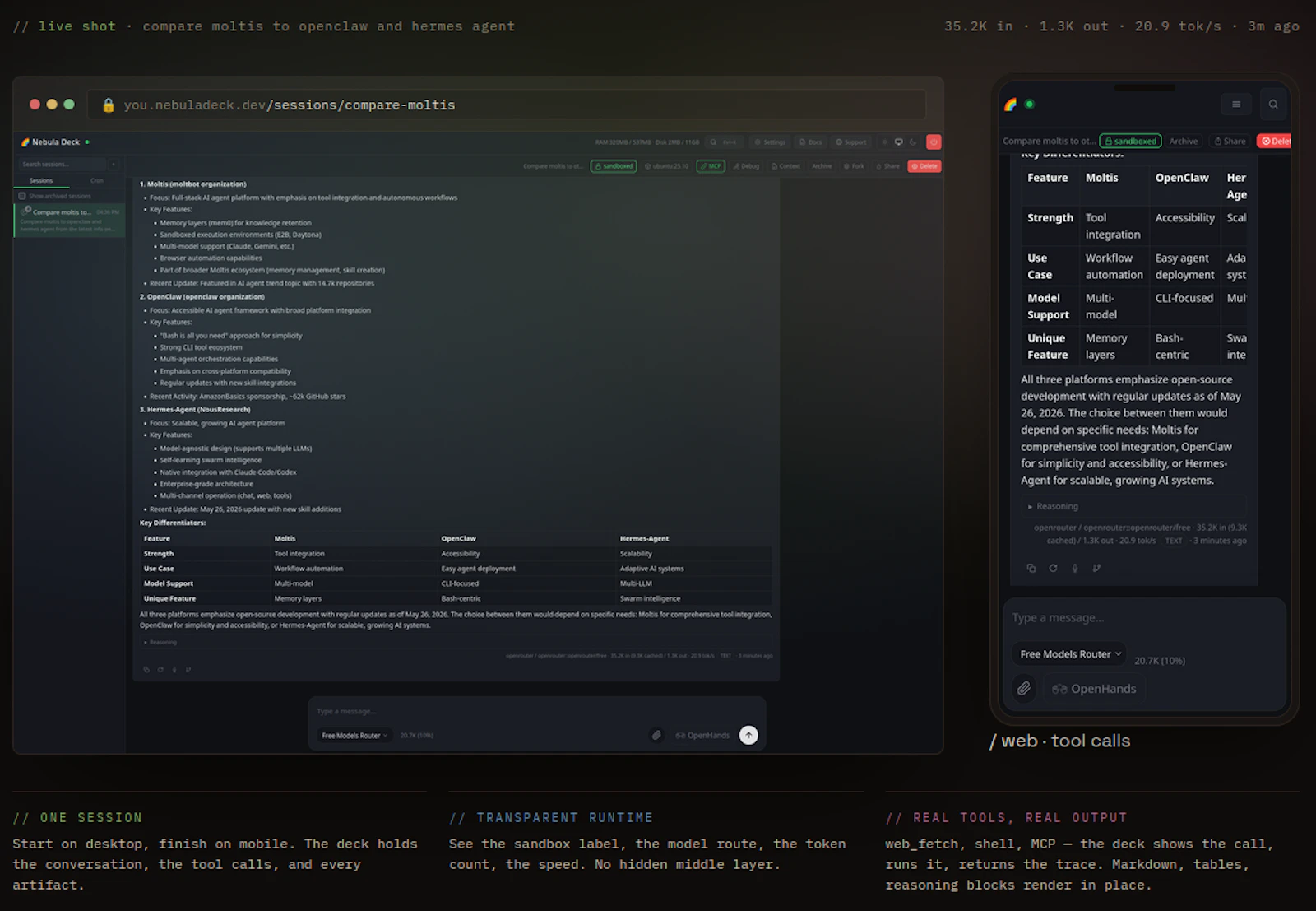Open Free Models Router dropdown on desktop
The height and width of the screenshot is (911, 1316).
354,736
